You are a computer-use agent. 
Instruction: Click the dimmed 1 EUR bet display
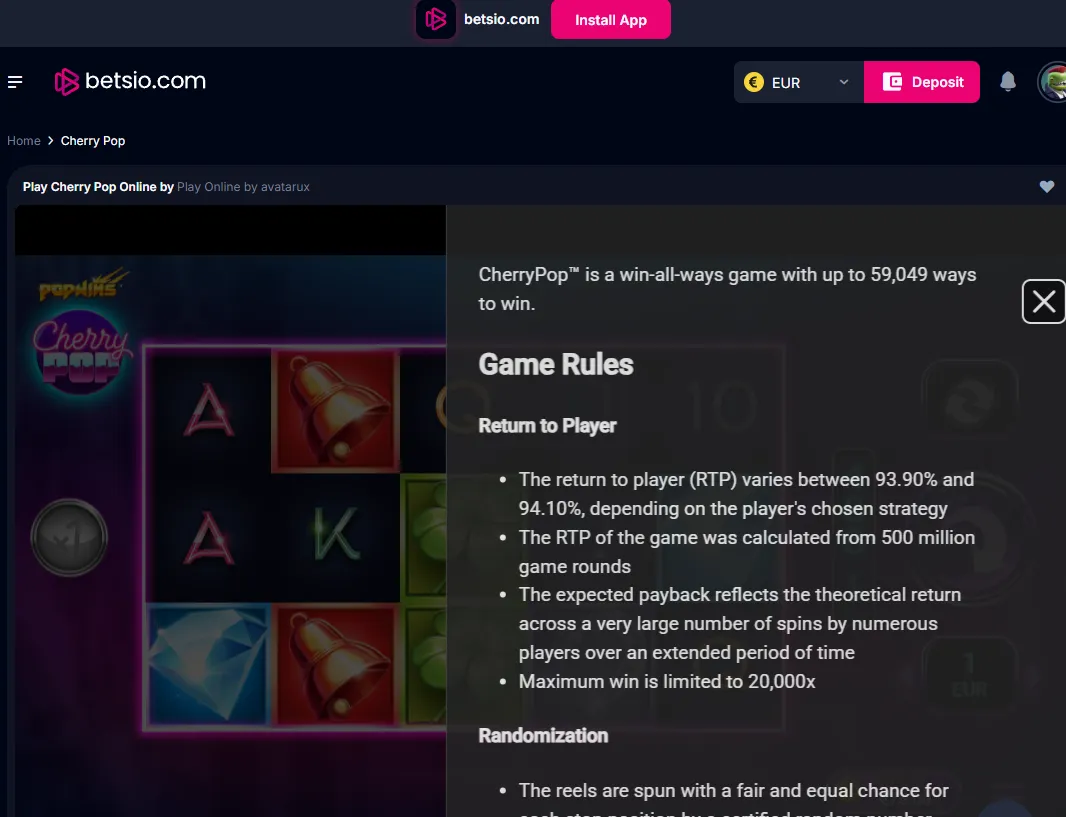click(x=969, y=676)
